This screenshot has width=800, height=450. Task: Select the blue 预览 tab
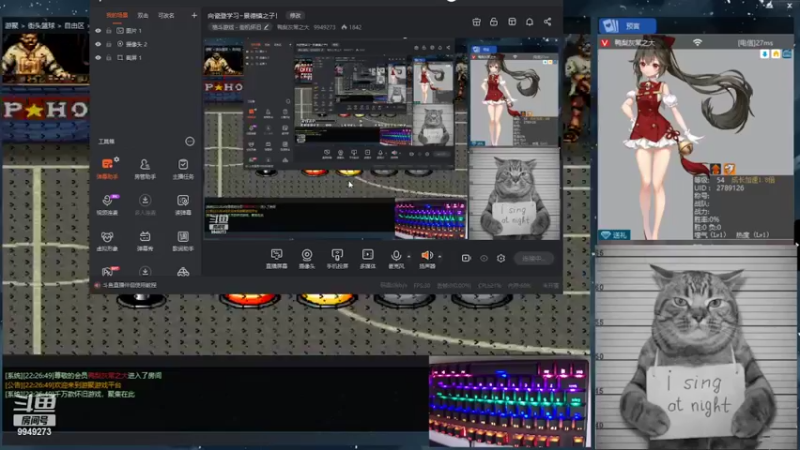pyautogui.click(x=627, y=26)
